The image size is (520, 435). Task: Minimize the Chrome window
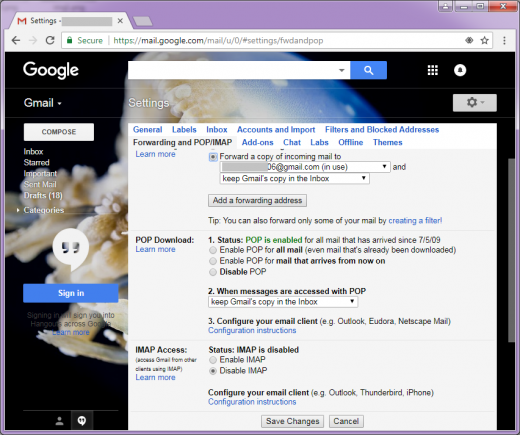tap(464, 6)
